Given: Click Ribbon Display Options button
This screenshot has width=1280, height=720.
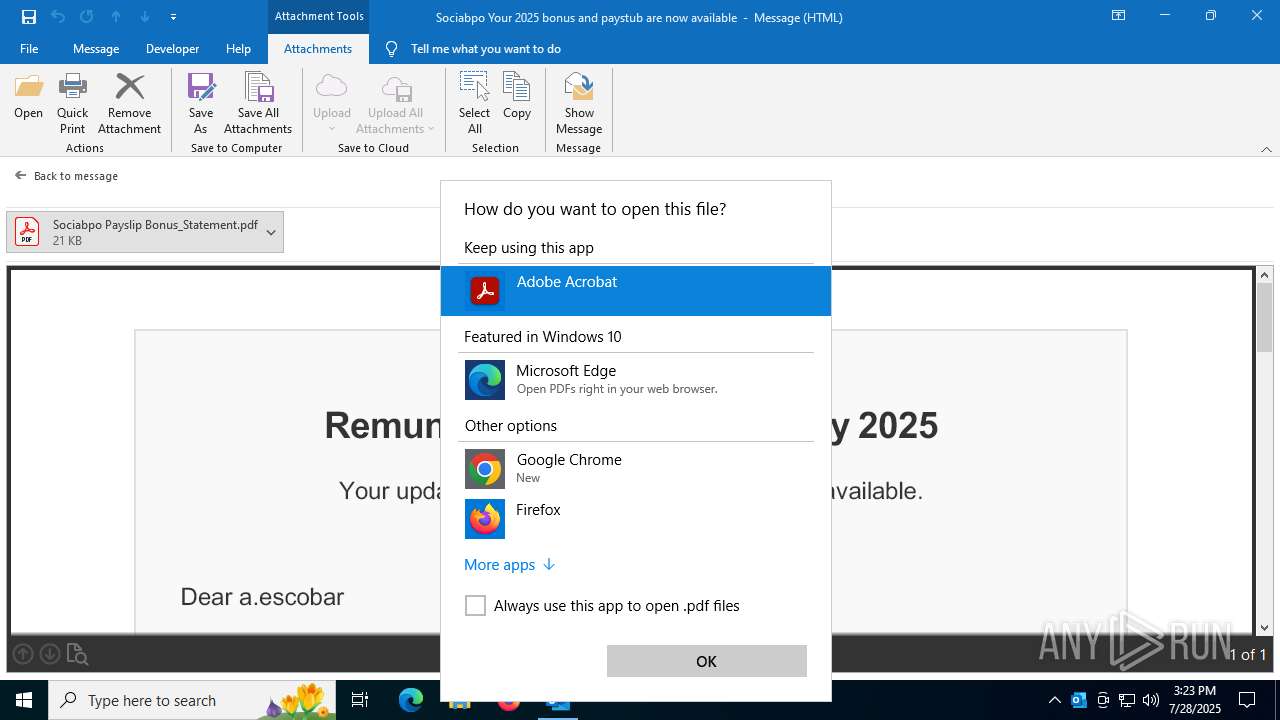Looking at the screenshot, I should click(x=1119, y=16).
